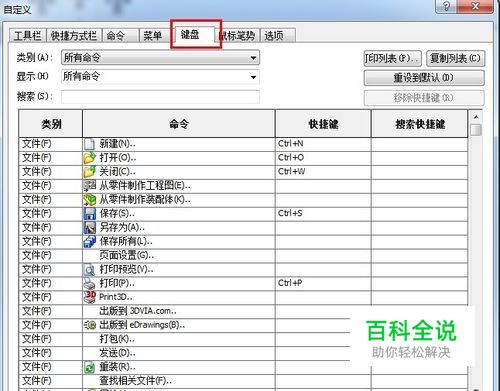Select the 从零件制作工程图(E).. command text
The image size is (500, 391).
pos(145,186)
